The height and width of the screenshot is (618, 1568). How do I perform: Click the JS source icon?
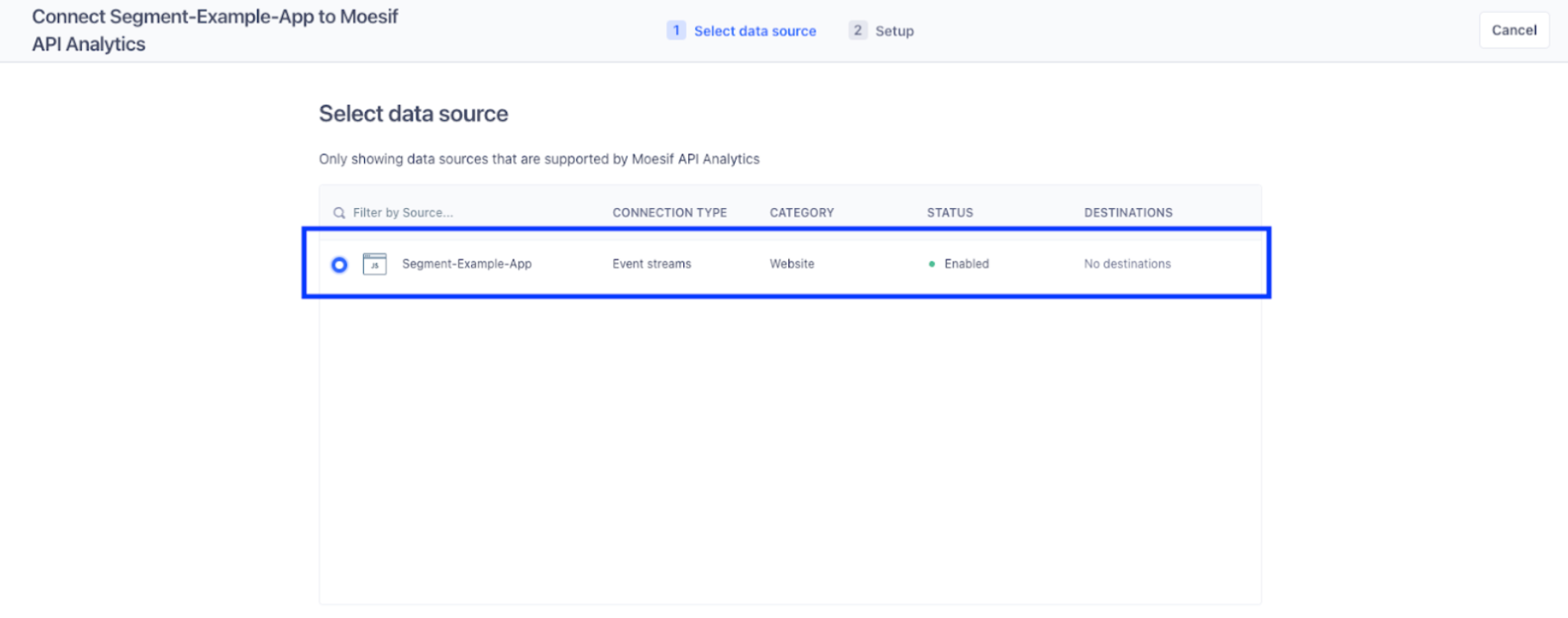tap(374, 264)
